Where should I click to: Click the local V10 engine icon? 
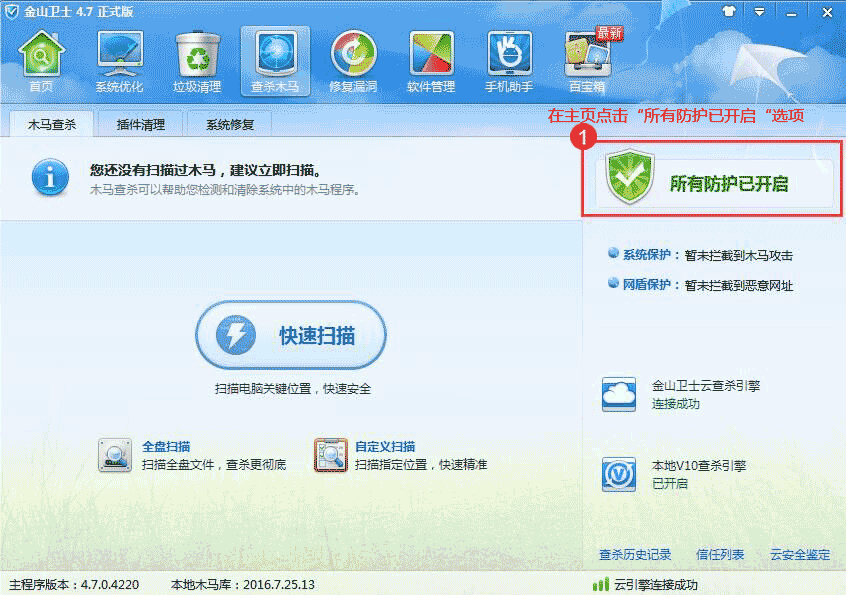(x=619, y=475)
